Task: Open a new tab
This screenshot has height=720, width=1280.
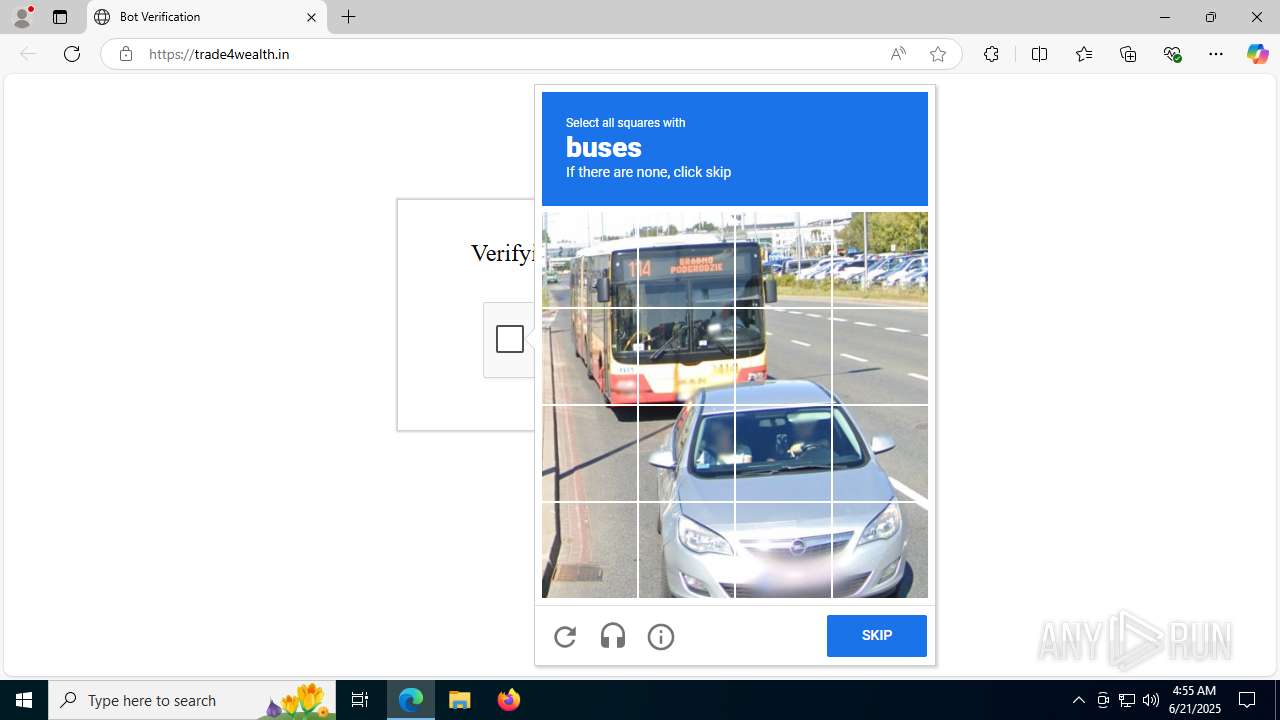Action: pos(348,17)
